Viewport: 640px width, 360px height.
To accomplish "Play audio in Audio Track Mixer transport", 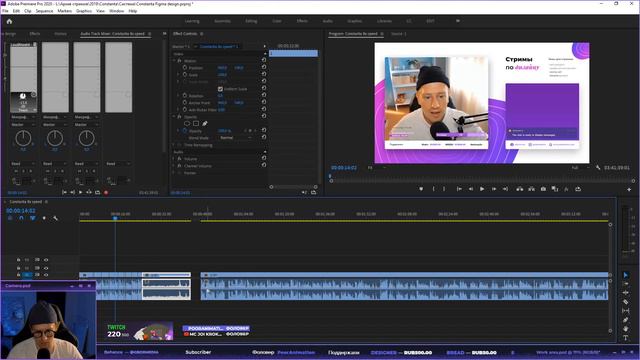I will [80, 192].
